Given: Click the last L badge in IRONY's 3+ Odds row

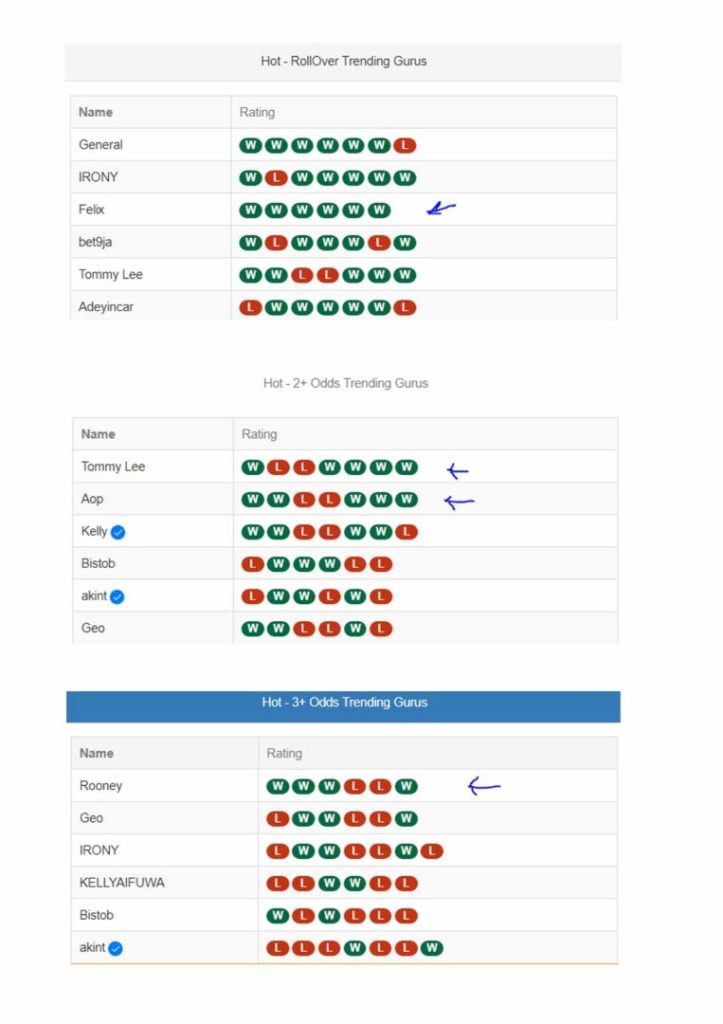Looking at the screenshot, I should tap(432, 851).
